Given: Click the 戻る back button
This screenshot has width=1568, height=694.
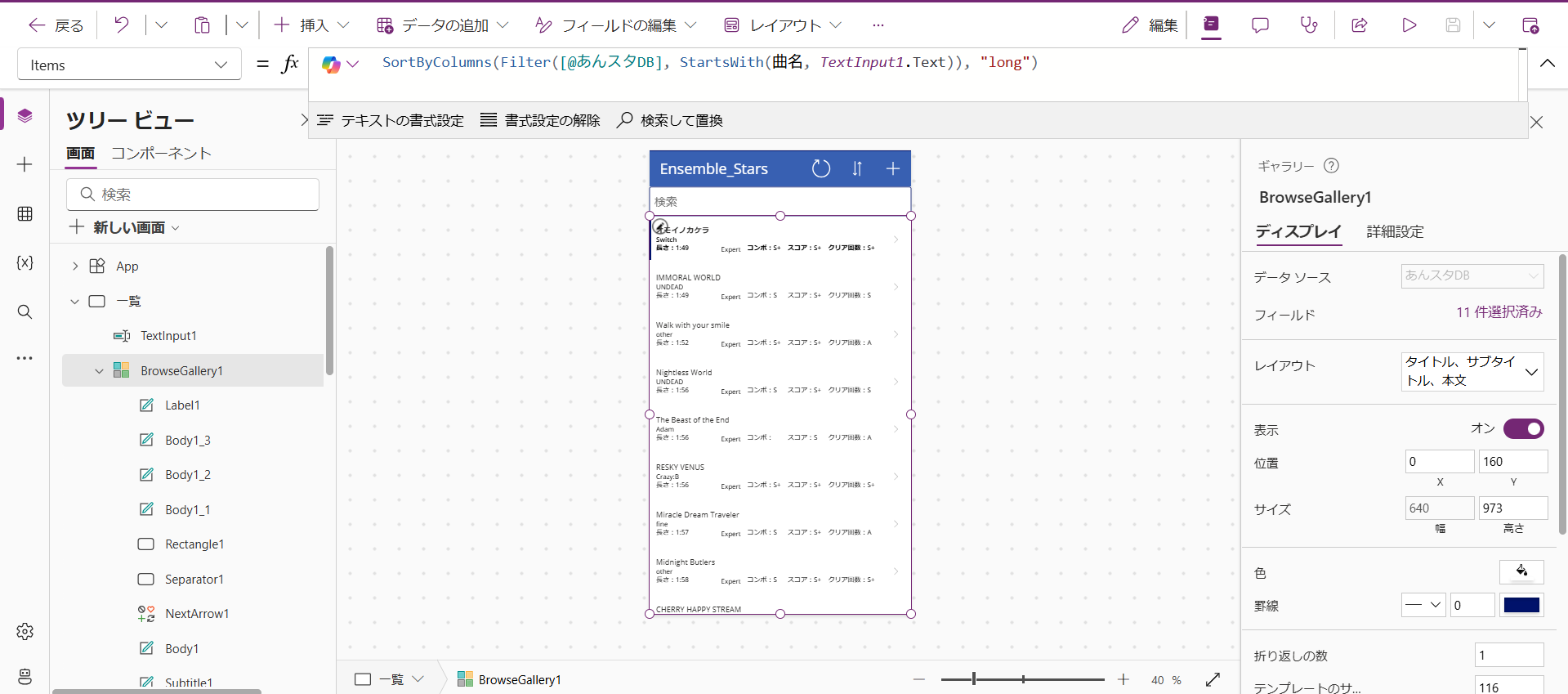Looking at the screenshot, I should 56,25.
